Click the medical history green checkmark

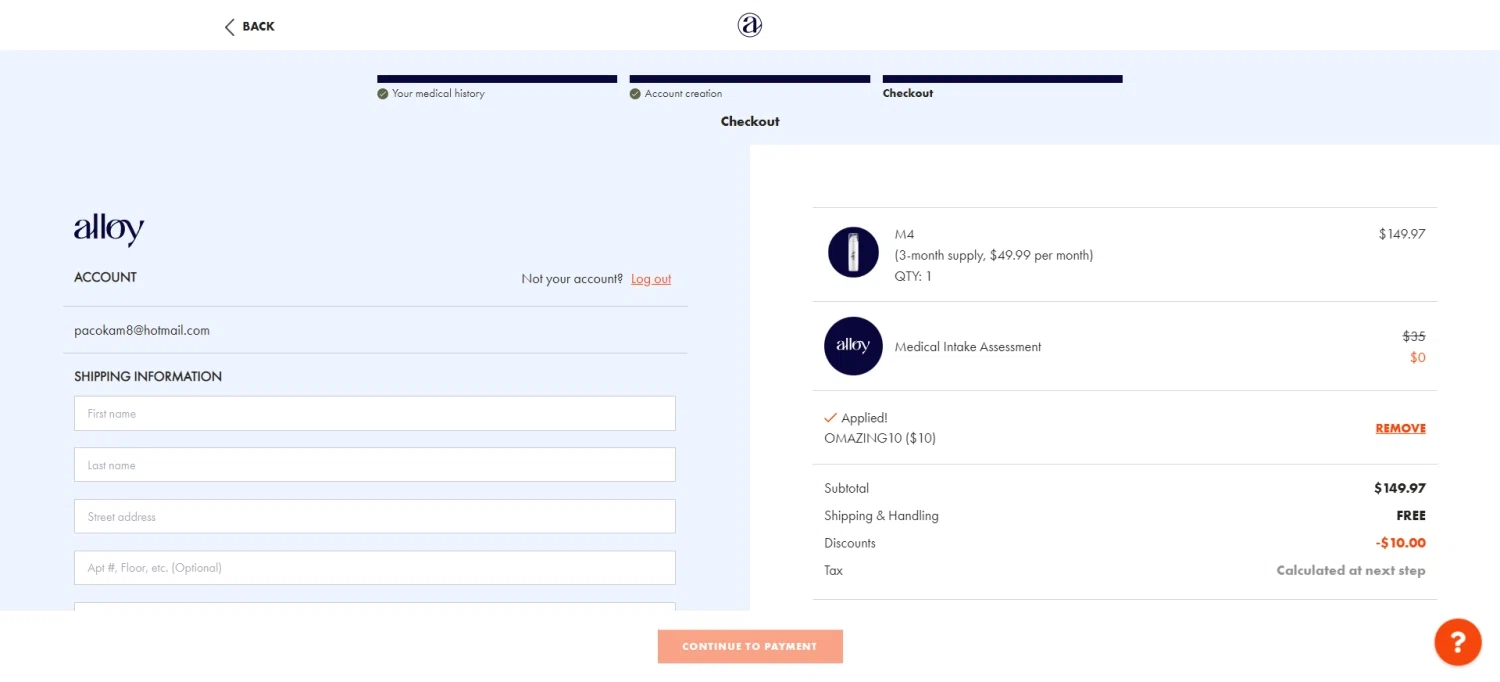pos(382,94)
